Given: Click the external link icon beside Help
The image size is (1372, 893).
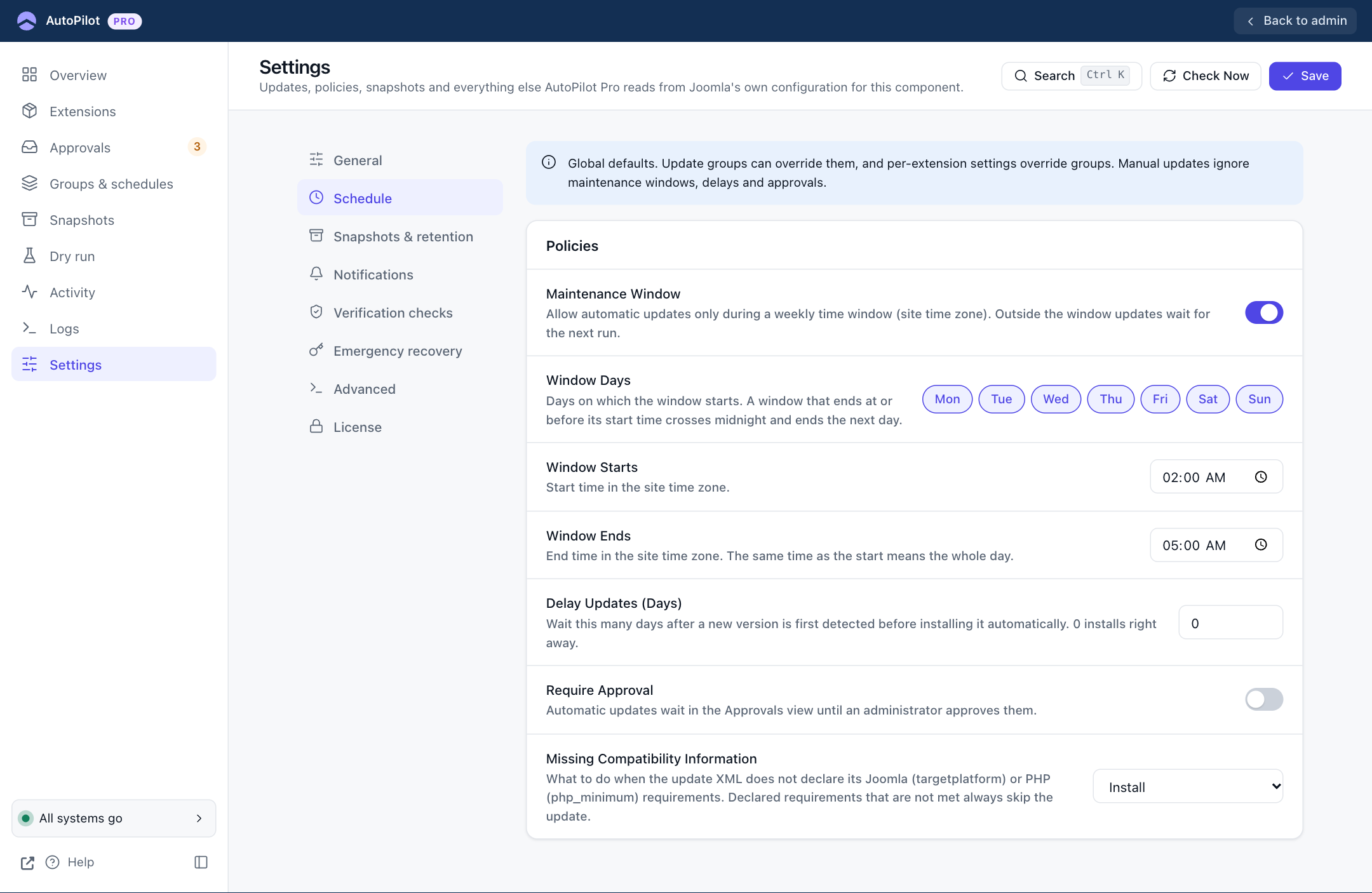Looking at the screenshot, I should click(x=27, y=863).
